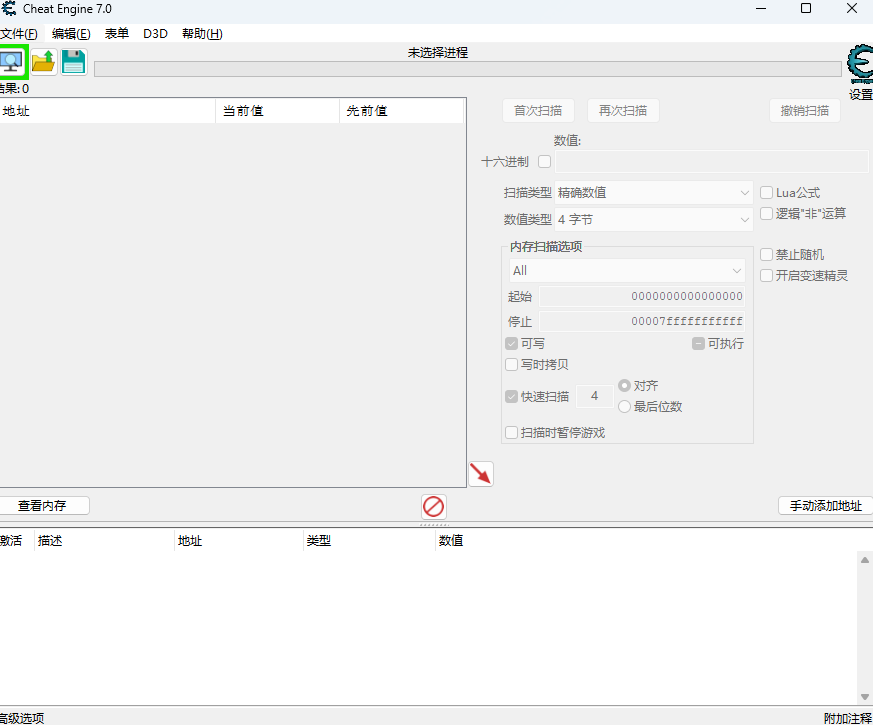873x725 pixels.
Task: Click the 激活 column header
Action: [x=17, y=540]
